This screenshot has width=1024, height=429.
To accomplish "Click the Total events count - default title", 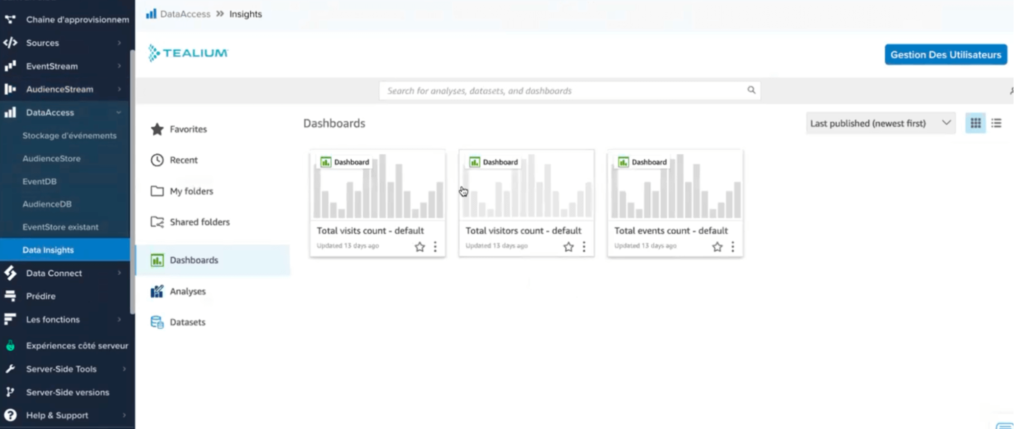I will tap(671, 230).
